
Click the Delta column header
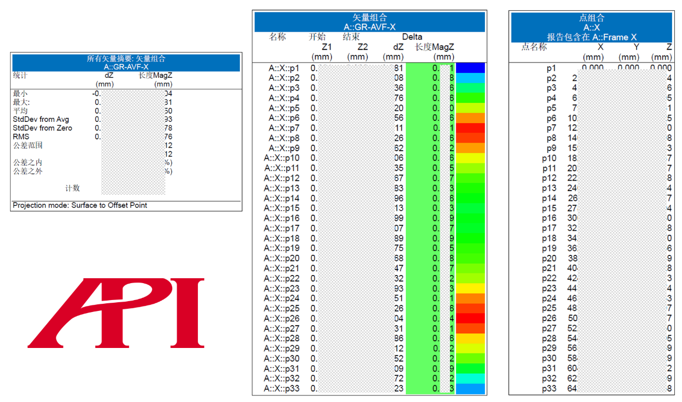412,37
